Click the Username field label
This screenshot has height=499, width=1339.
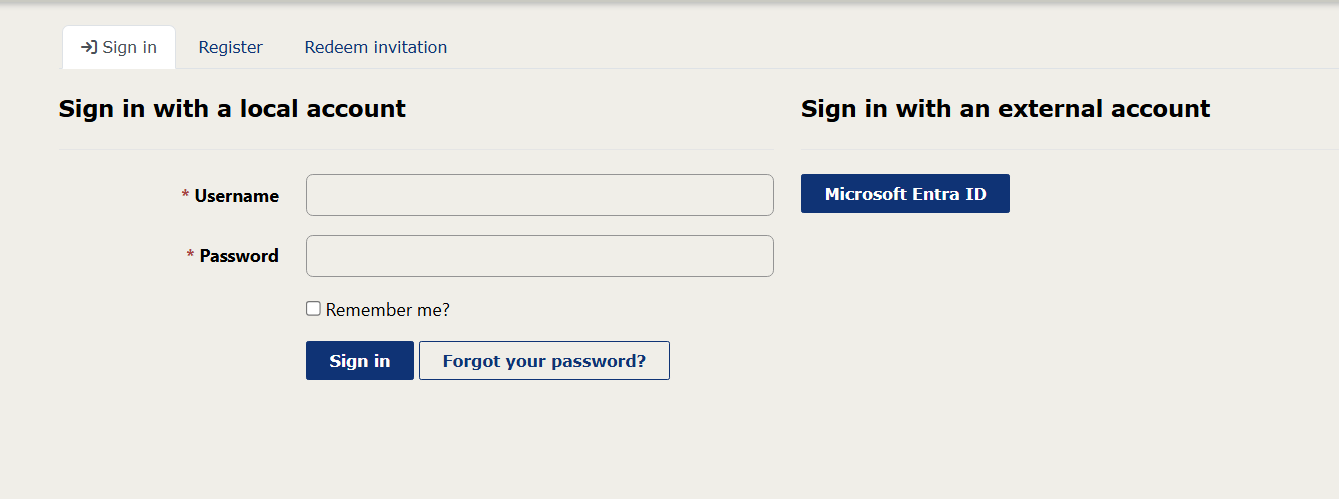point(236,196)
